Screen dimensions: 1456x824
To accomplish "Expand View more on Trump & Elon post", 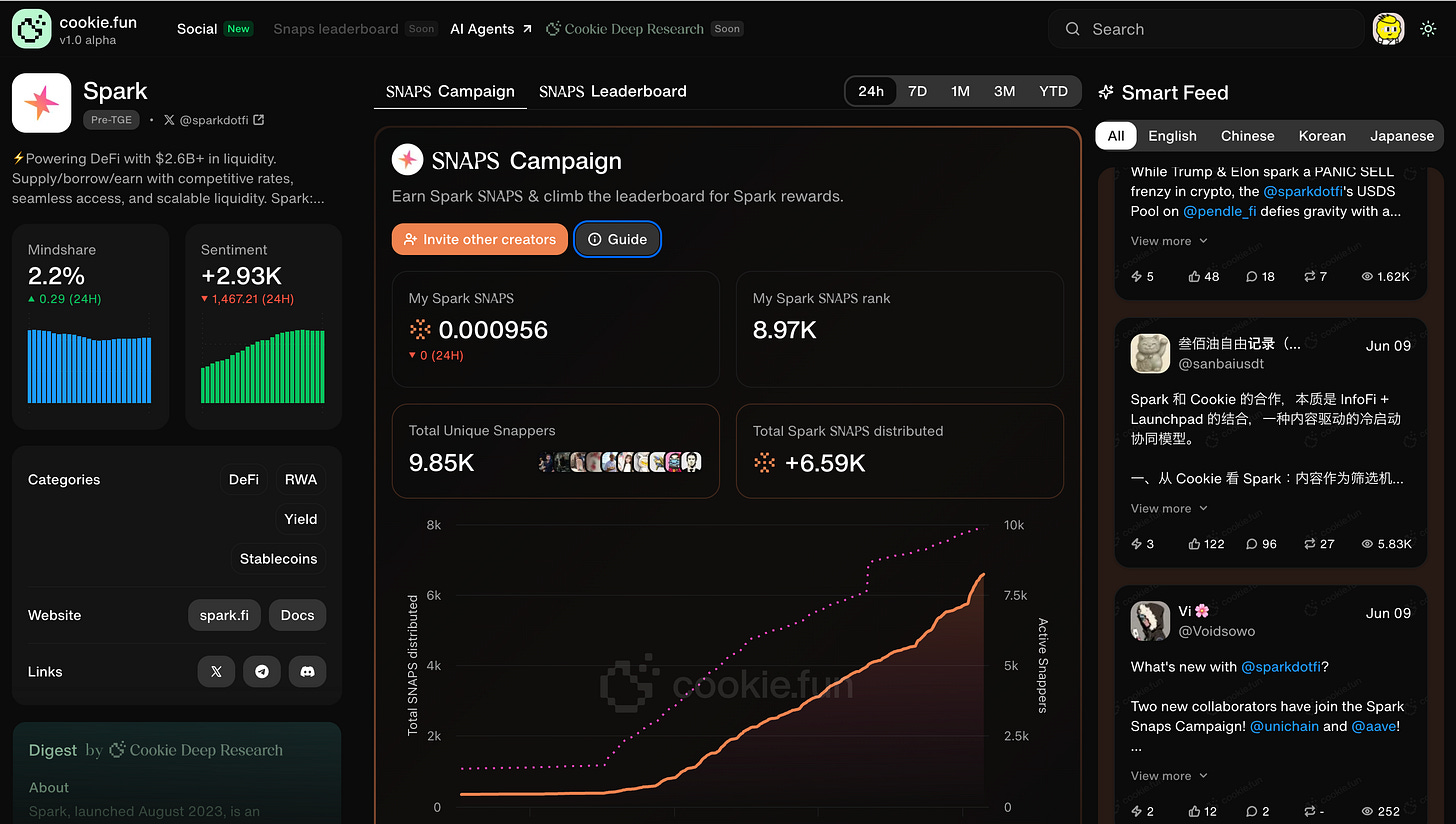I will point(1169,241).
